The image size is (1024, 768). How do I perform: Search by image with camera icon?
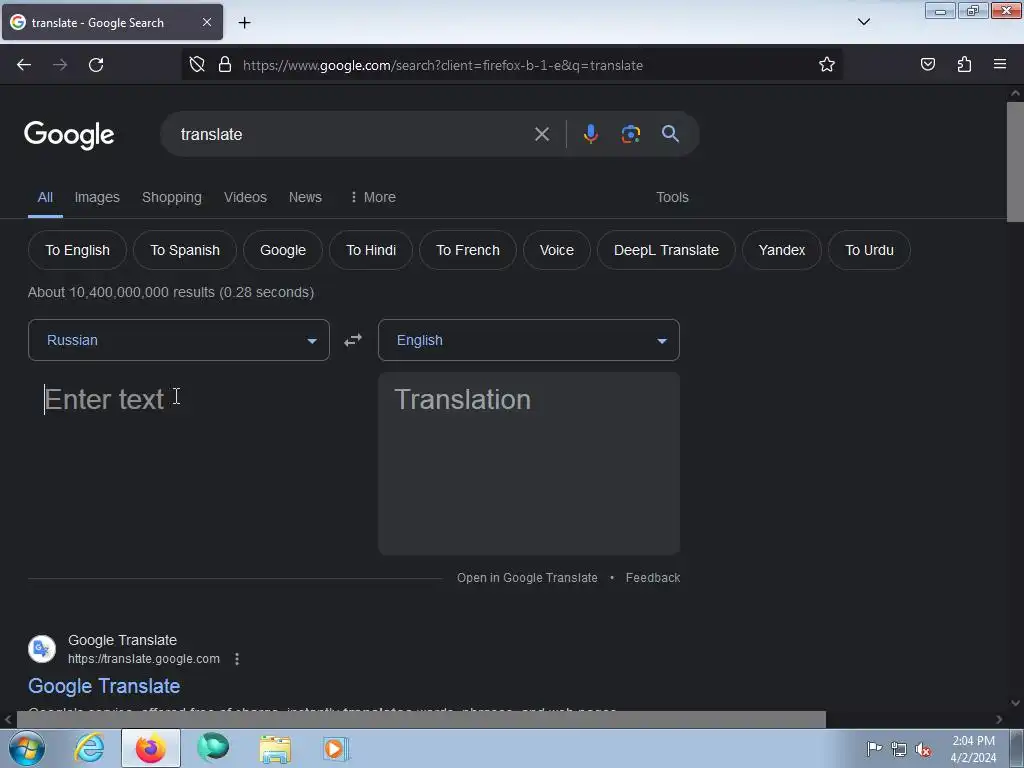point(630,134)
